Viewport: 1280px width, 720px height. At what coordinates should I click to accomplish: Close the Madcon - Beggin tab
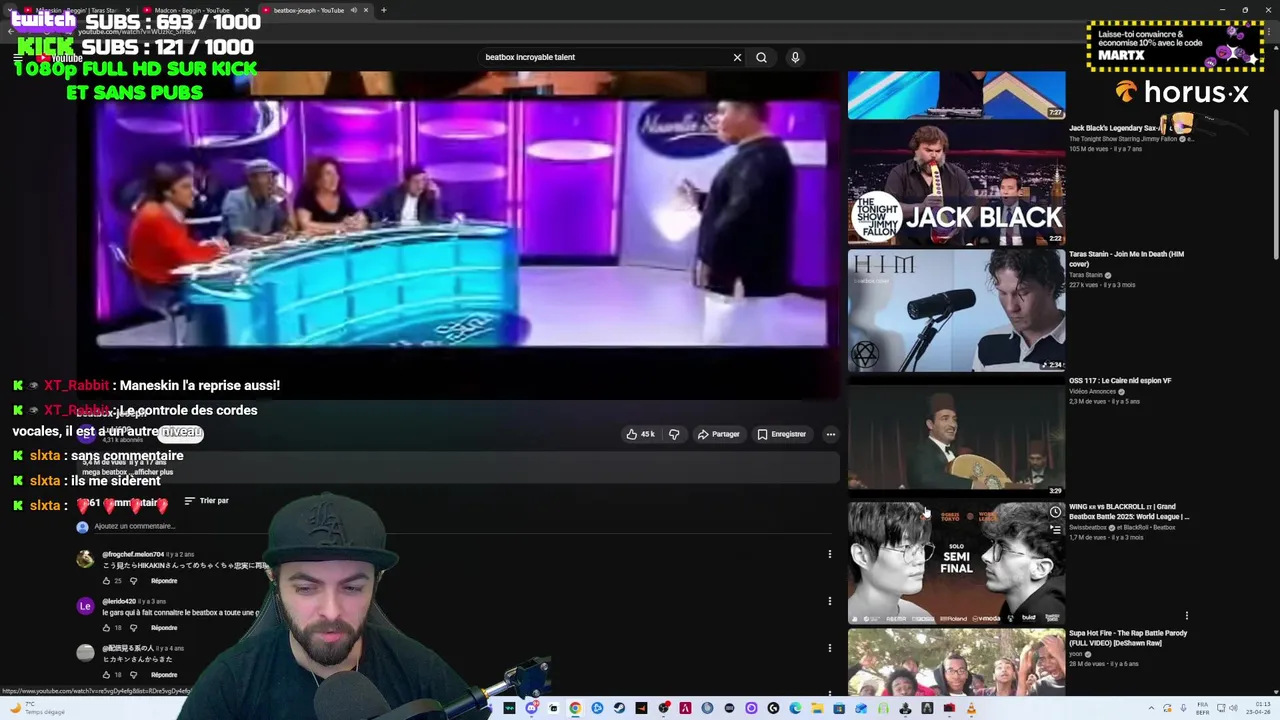(x=246, y=10)
